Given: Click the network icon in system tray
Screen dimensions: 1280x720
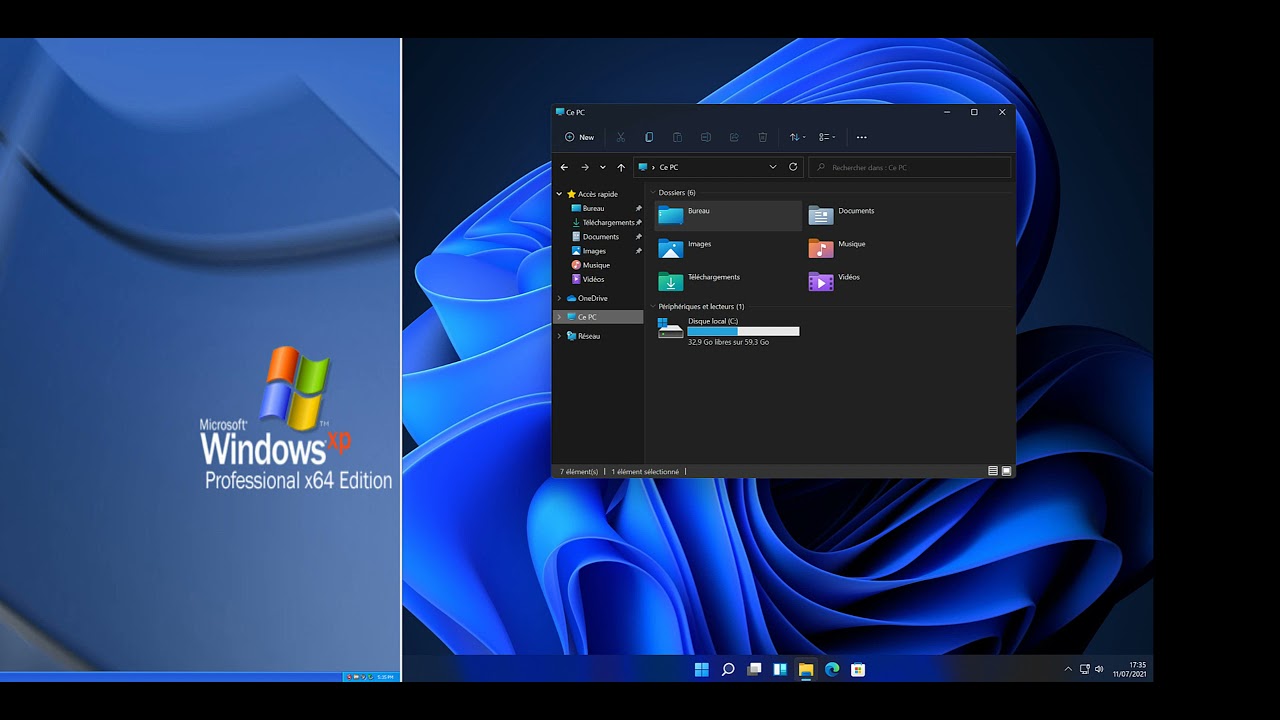Looking at the screenshot, I should click(x=1084, y=669).
